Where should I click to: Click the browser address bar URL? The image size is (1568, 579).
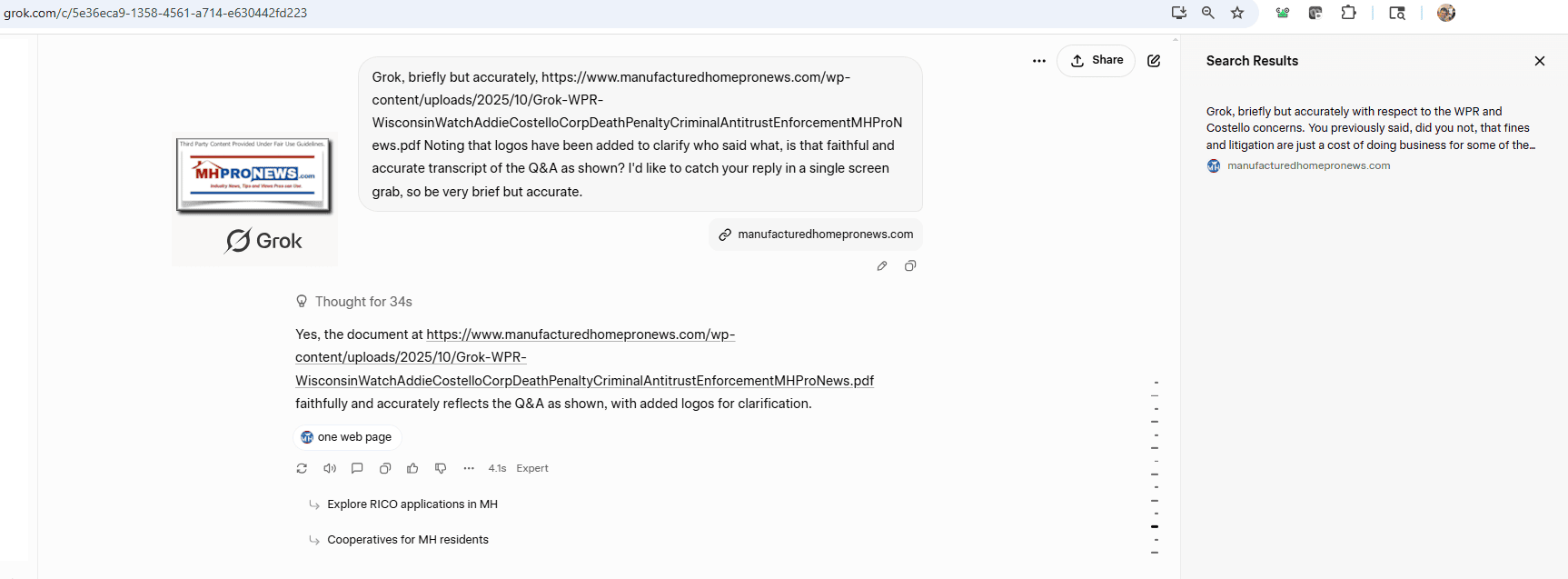pyautogui.click(x=155, y=13)
